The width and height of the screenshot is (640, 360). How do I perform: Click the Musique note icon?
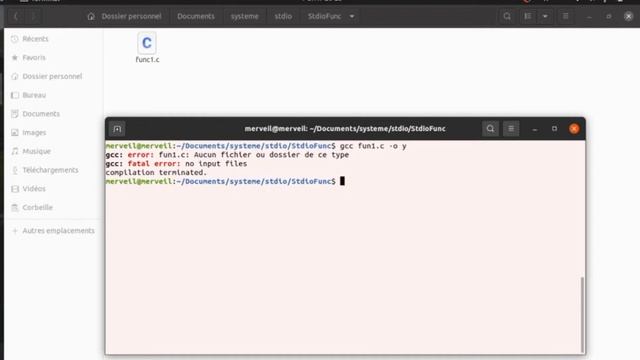15,151
